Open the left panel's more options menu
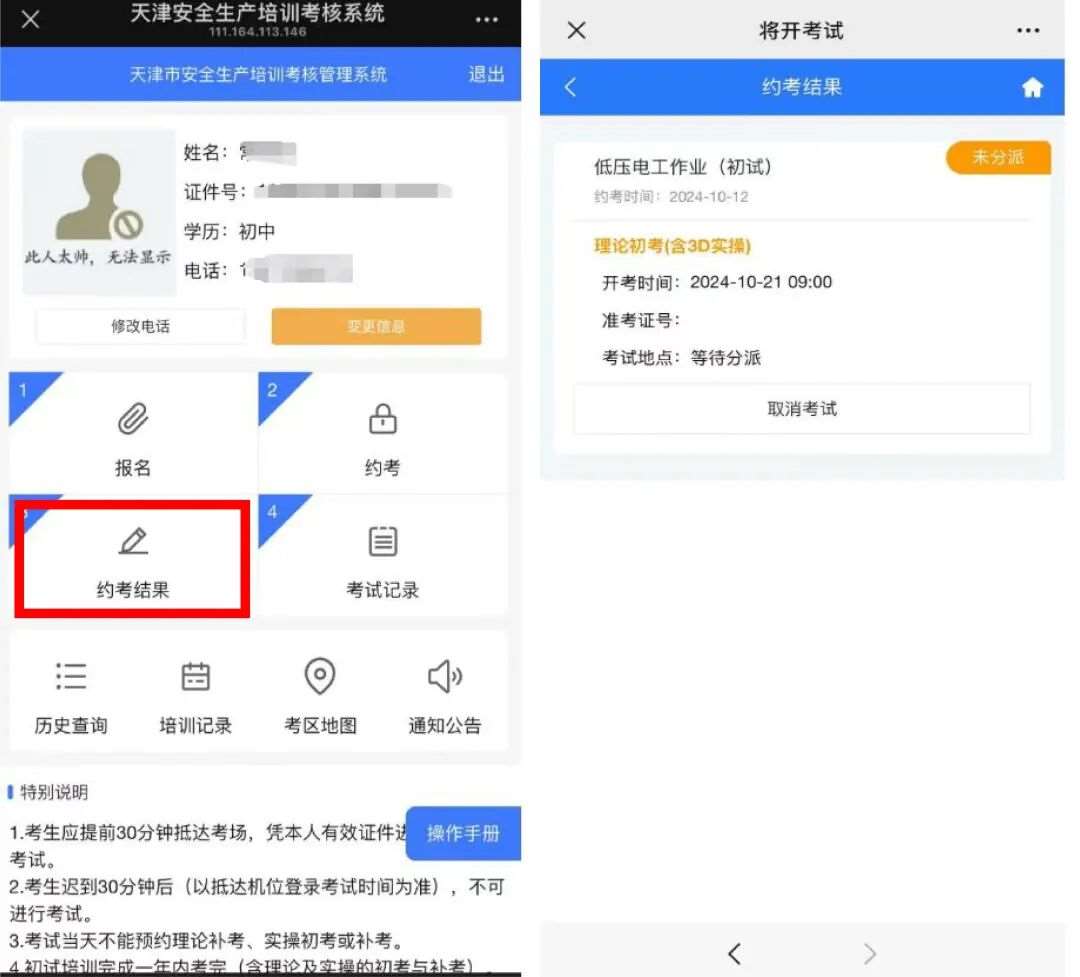 coord(486,20)
